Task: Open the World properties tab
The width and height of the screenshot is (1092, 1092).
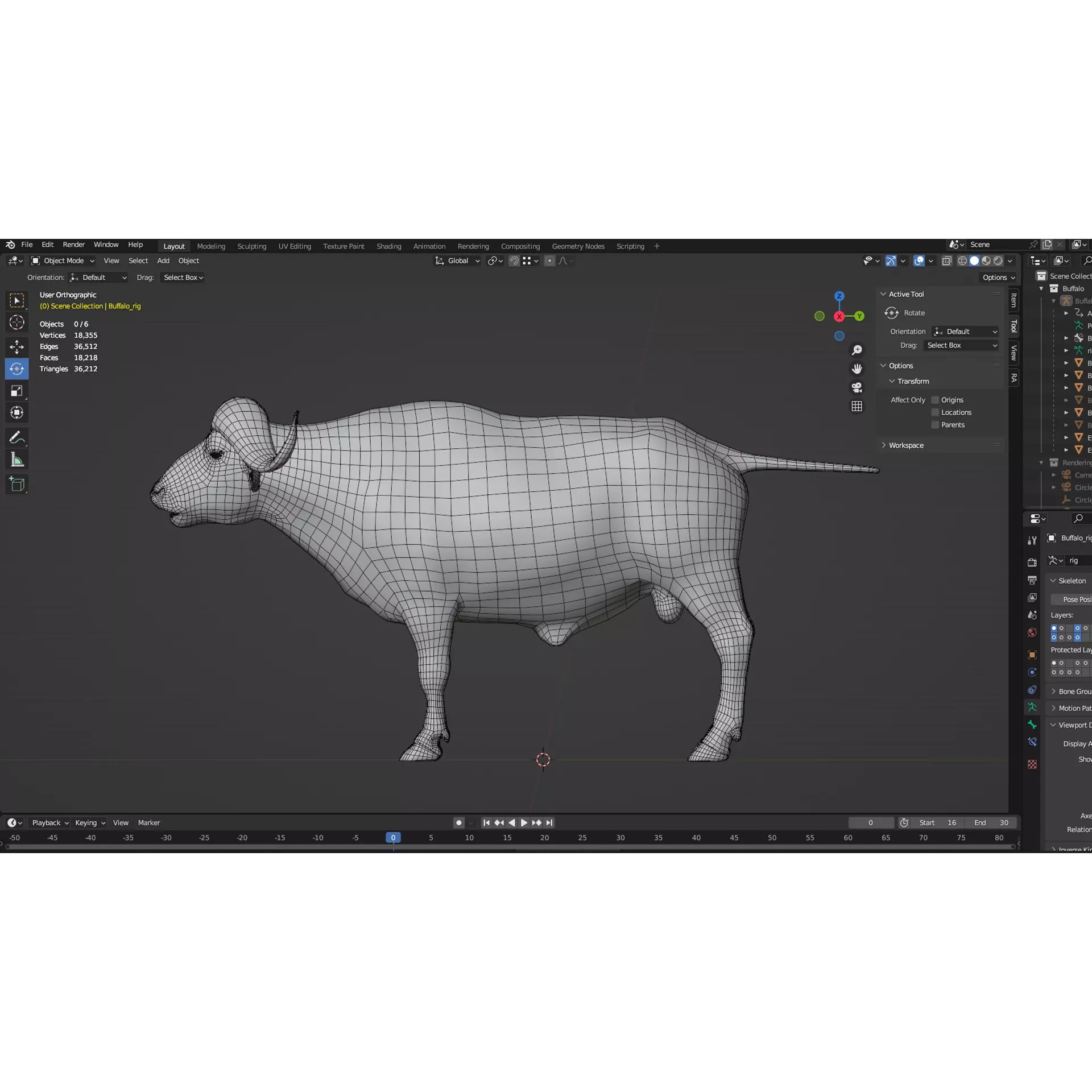Action: [1032, 632]
